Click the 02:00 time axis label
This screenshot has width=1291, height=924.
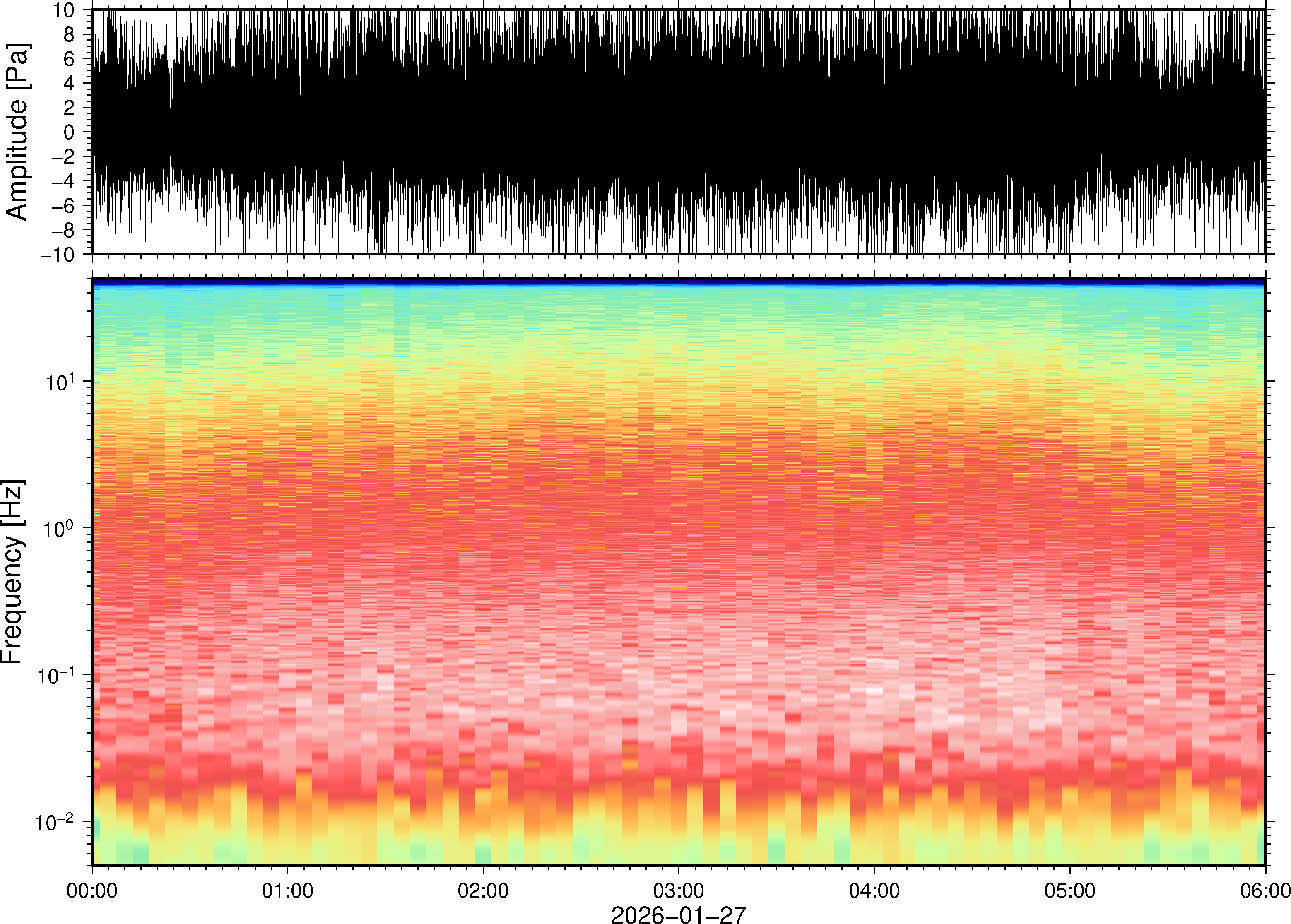(483, 890)
